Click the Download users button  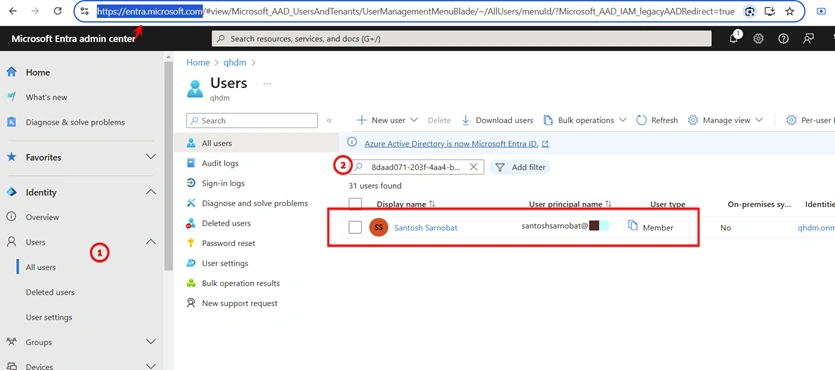(x=497, y=120)
